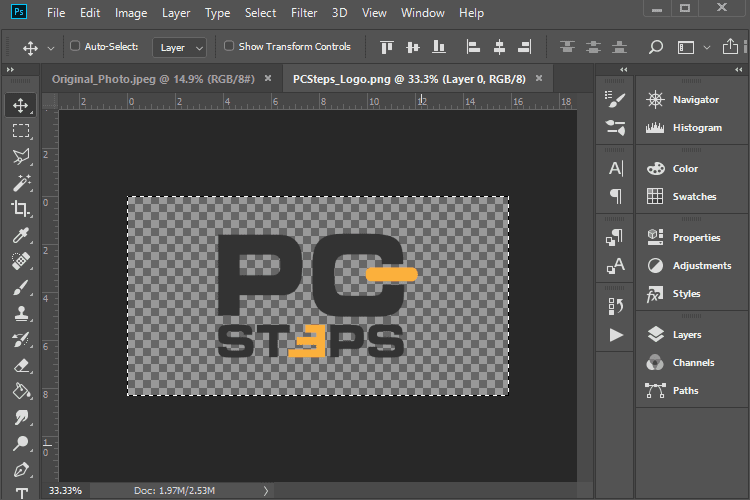Expand the narrow icon panel dock
This screenshot has width=750, height=500.
pos(623,69)
